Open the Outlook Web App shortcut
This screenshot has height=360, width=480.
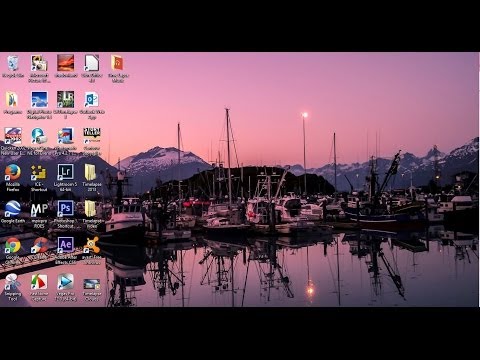point(92,100)
